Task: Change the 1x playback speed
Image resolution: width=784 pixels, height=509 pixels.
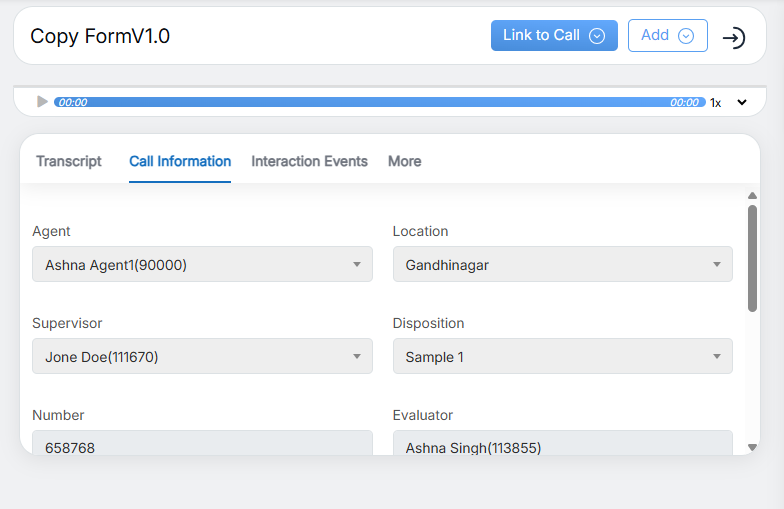Action: (715, 102)
